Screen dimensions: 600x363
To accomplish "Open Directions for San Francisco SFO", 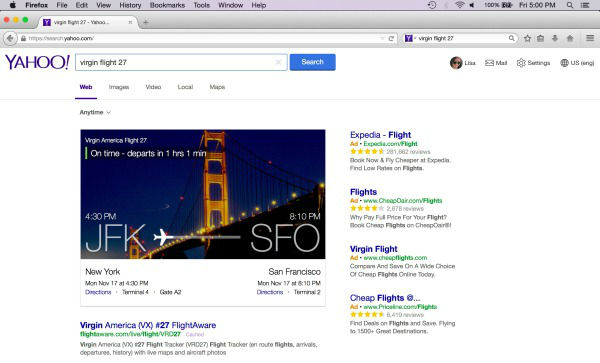I will coord(270,292).
